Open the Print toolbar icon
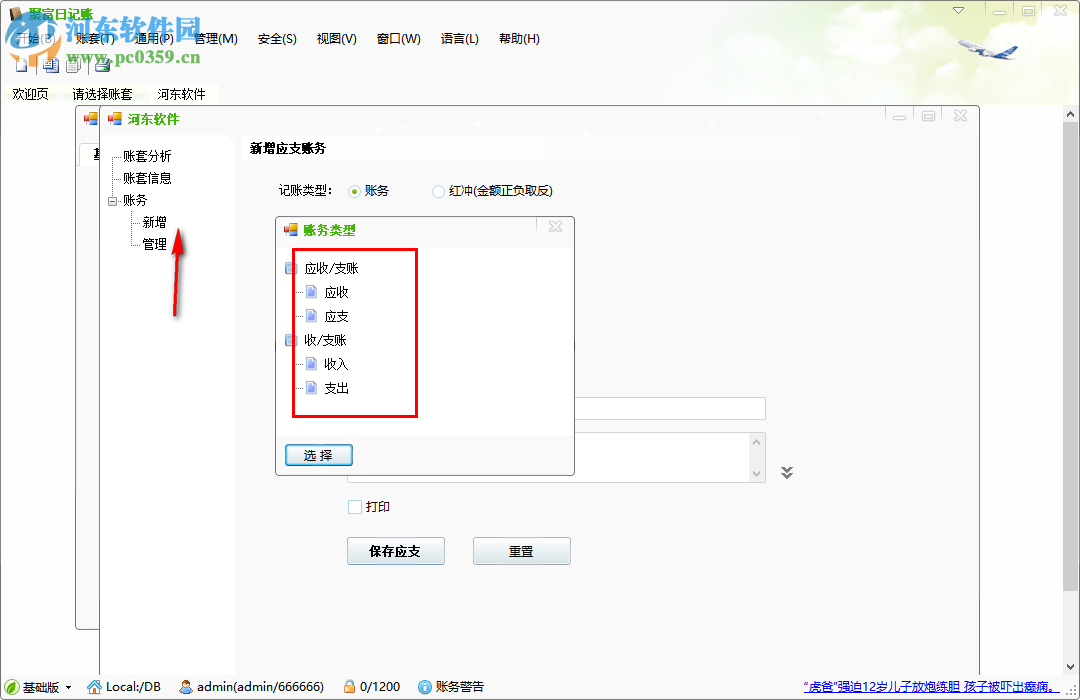This screenshot has width=1080, height=700. point(101,64)
